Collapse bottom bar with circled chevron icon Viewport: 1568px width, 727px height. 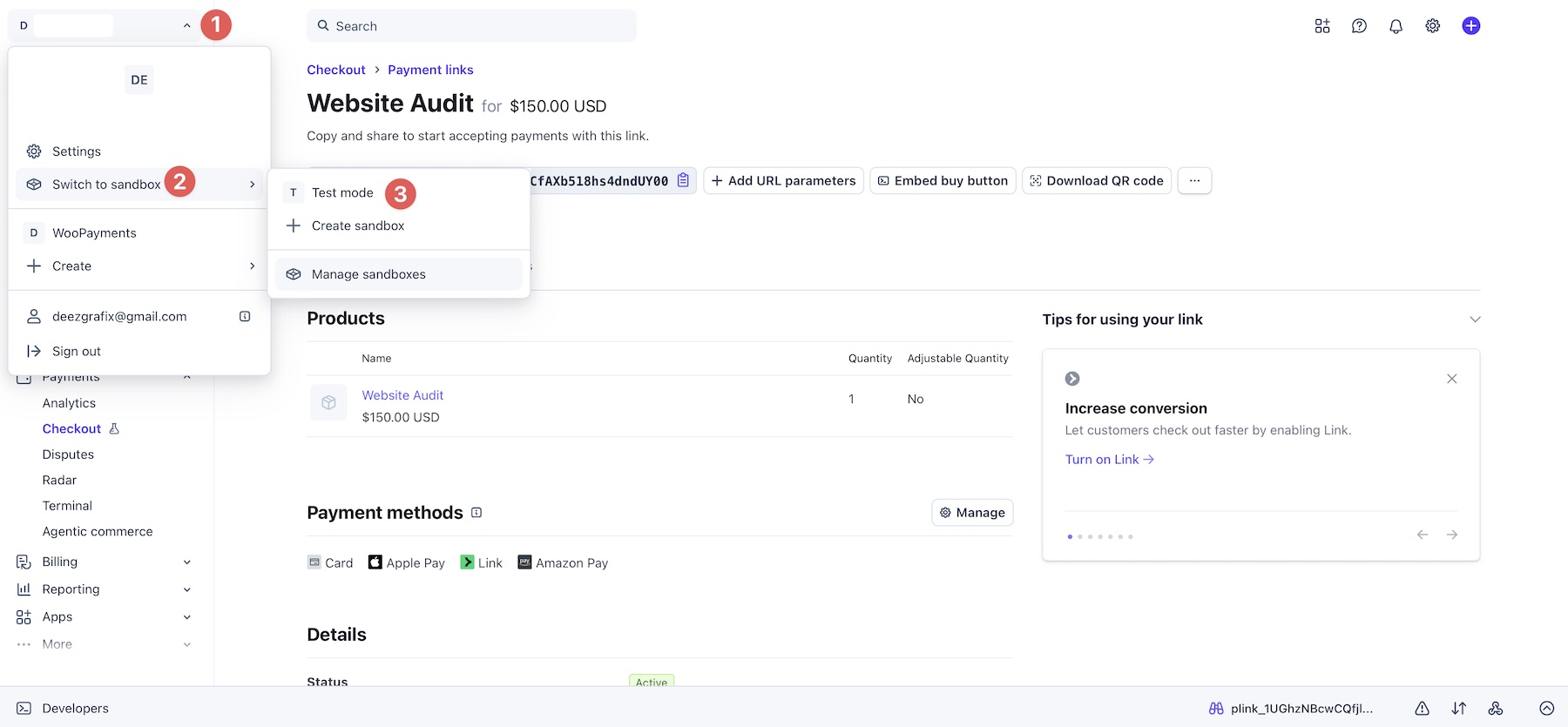(1547, 709)
